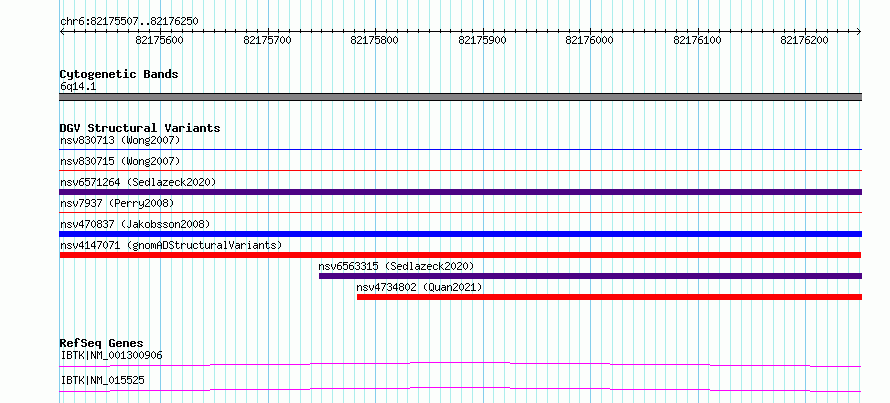This screenshot has width=890, height=403.
Task: Click the red nsv4734802 variant bar
Action: [609, 297]
